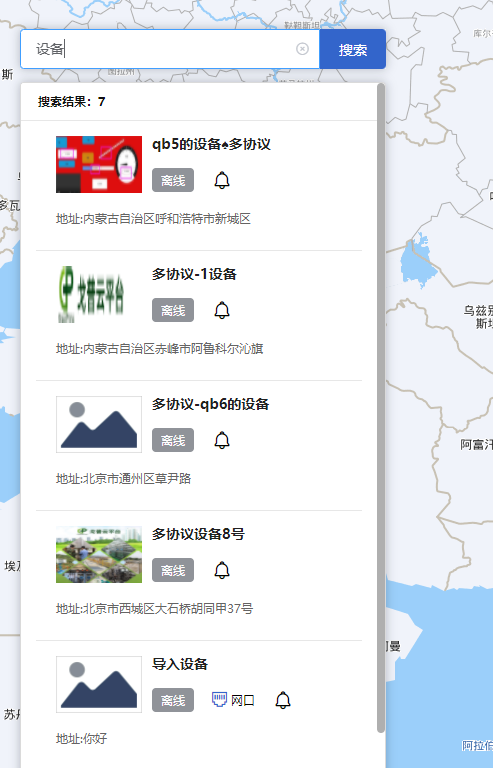Image resolution: width=493 pixels, height=768 pixels.
Task: Open the 戈普云平台 logo thumbnail
Action: tap(99, 294)
